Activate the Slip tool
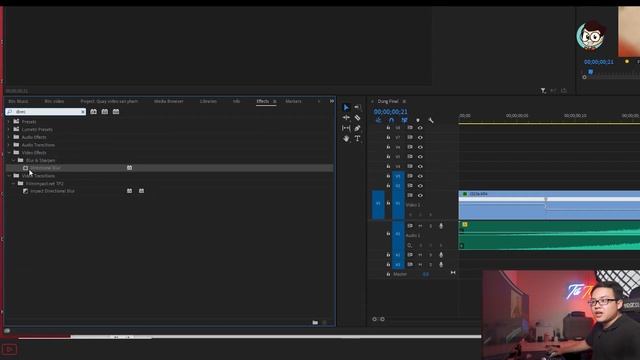This screenshot has width=640, height=360. click(x=346, y=128)
